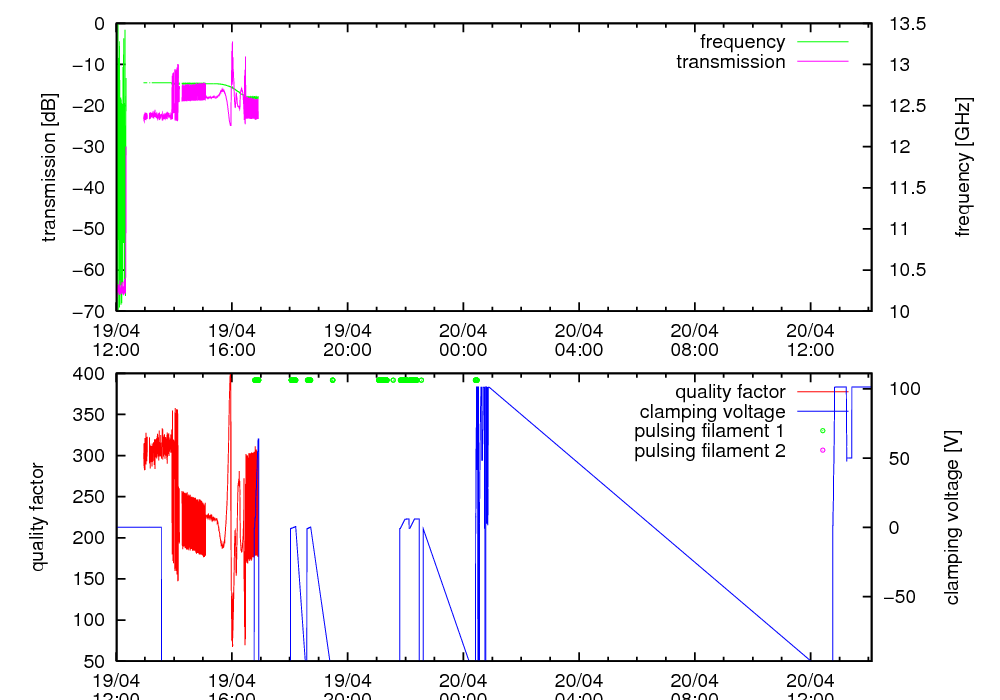Click the vertical "clamping voltage [V]" axis title
The width and height of the screenshot is (1000, 700).
pyautogui.click(x=952, y=516)
